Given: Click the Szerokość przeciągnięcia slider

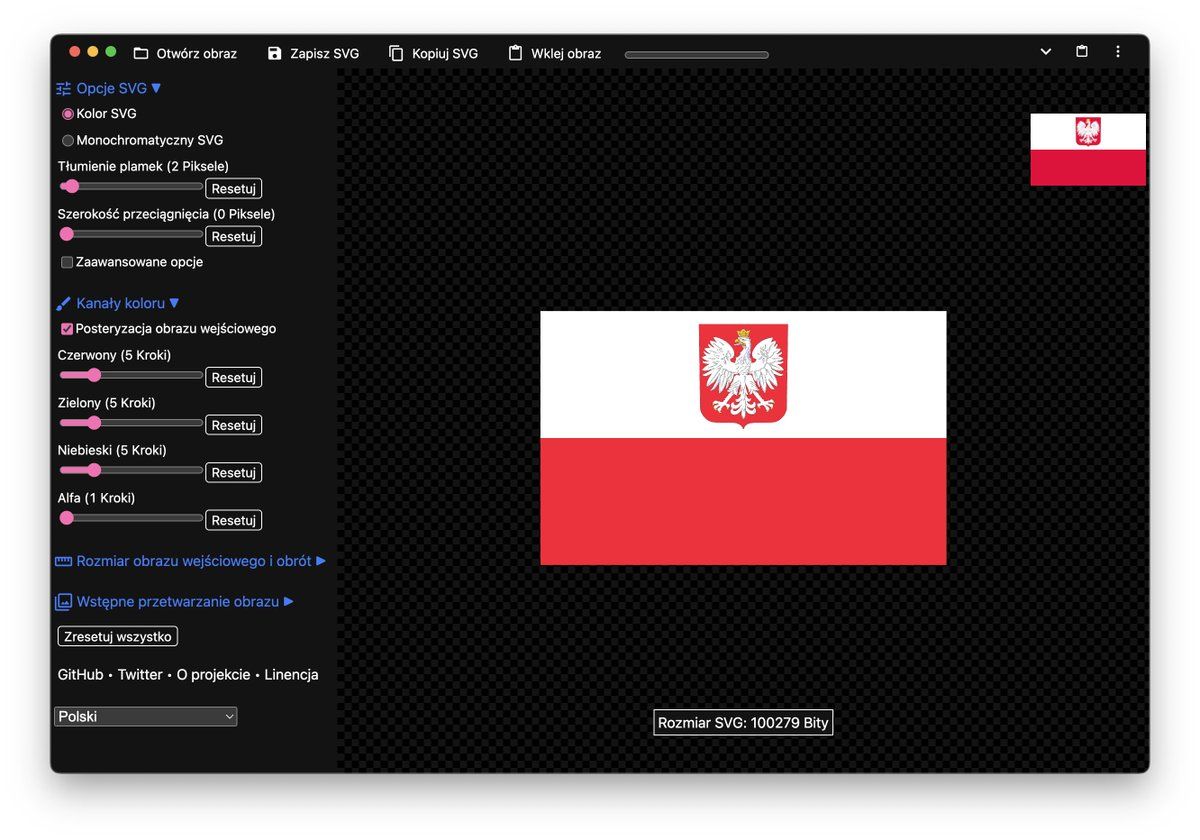Looking at the screenshot, I should click(131, 234).
